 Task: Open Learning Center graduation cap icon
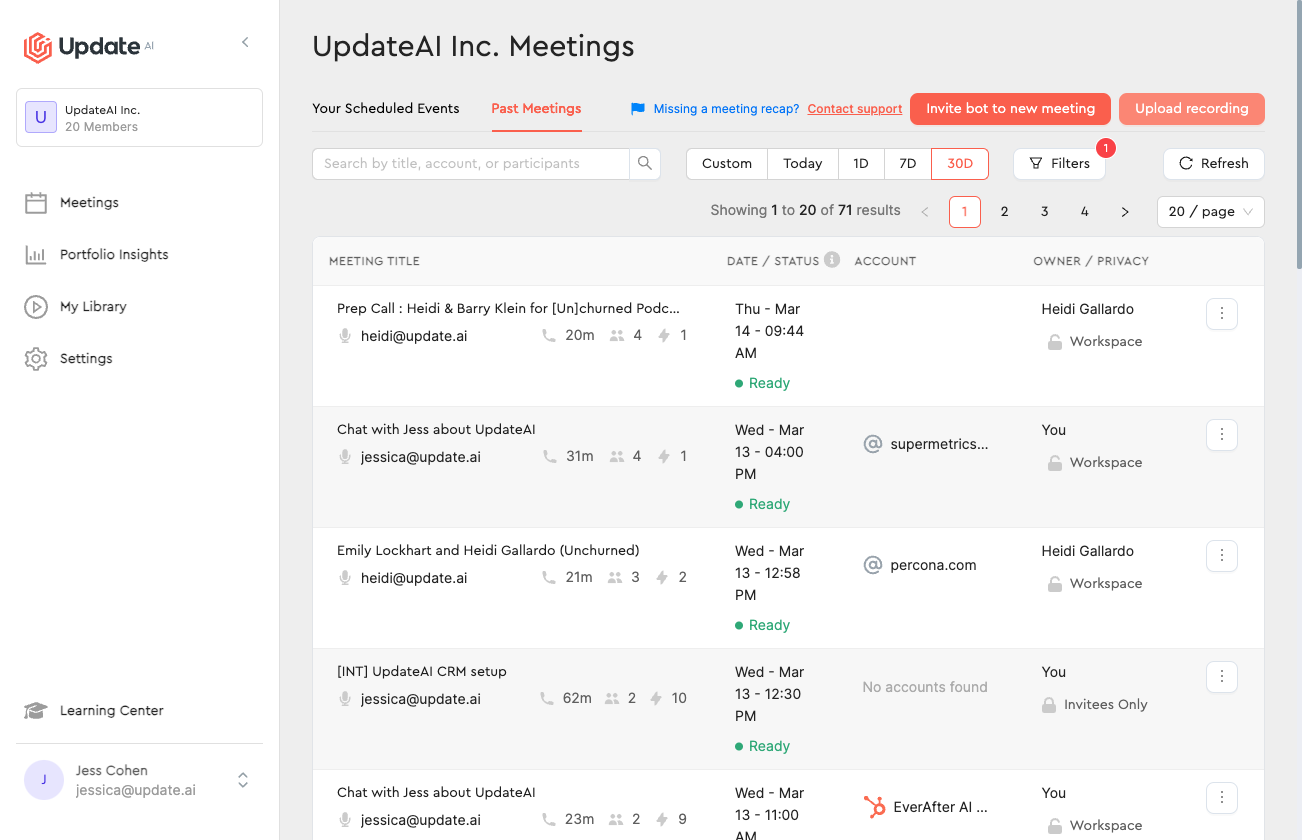[36, 711]
